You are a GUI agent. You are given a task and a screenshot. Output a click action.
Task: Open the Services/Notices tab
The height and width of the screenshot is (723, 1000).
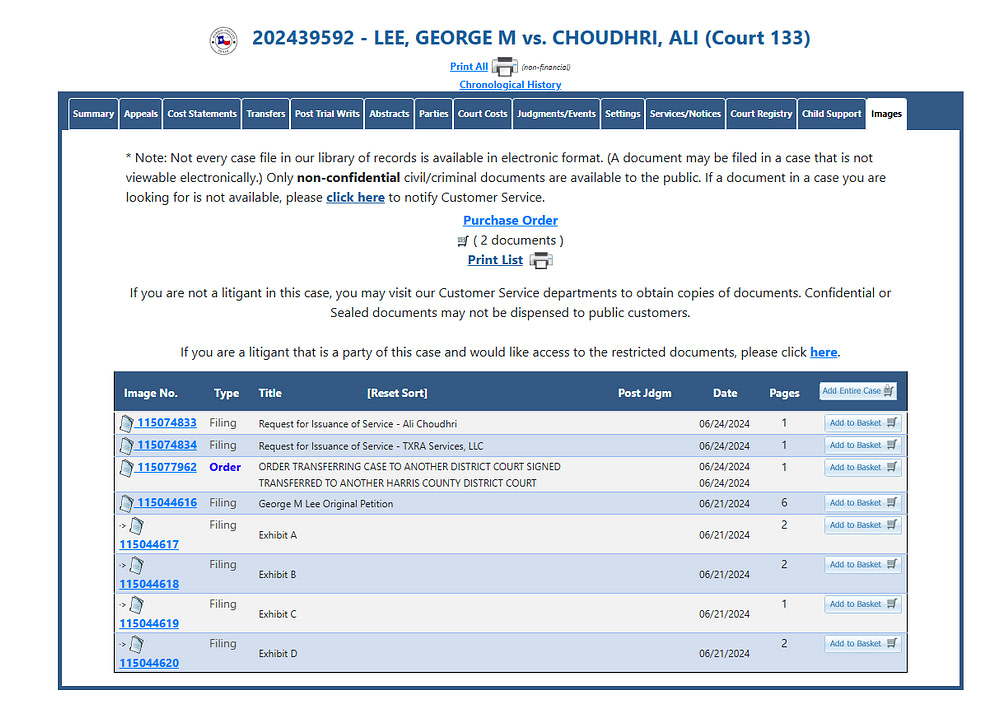686,114
